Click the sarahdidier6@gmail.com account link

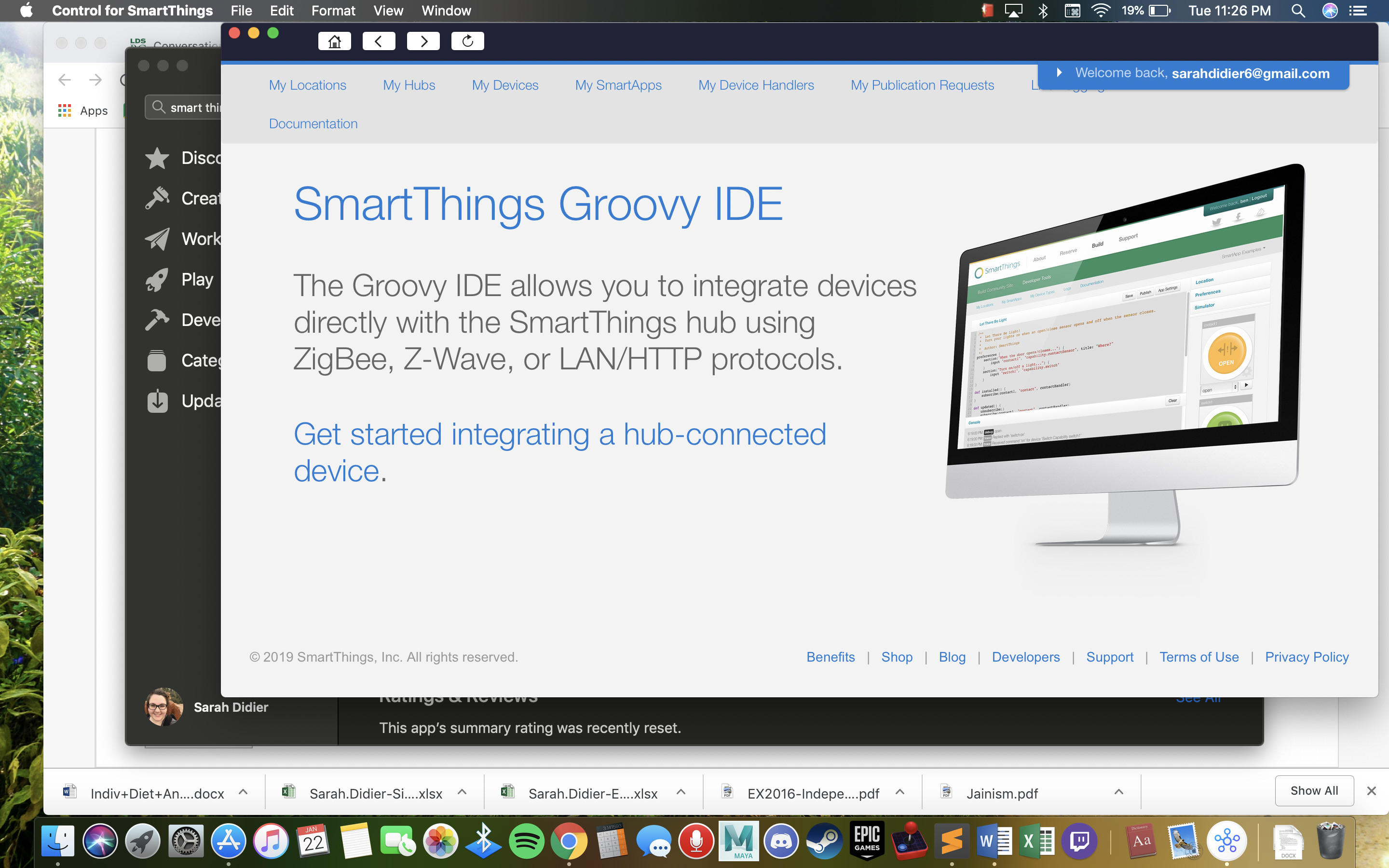[1251, 73]
